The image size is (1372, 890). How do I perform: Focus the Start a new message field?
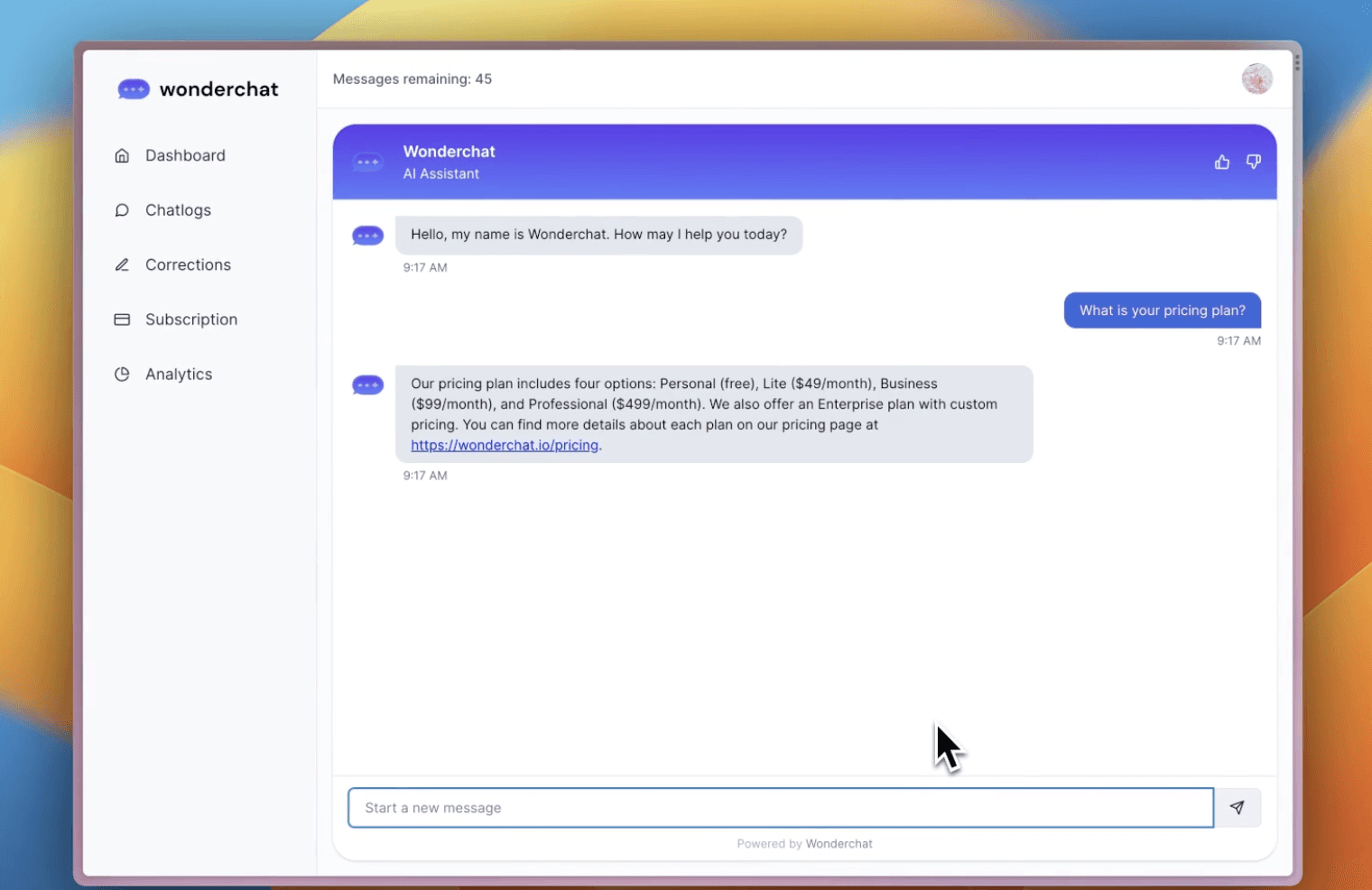click(781, 808)
